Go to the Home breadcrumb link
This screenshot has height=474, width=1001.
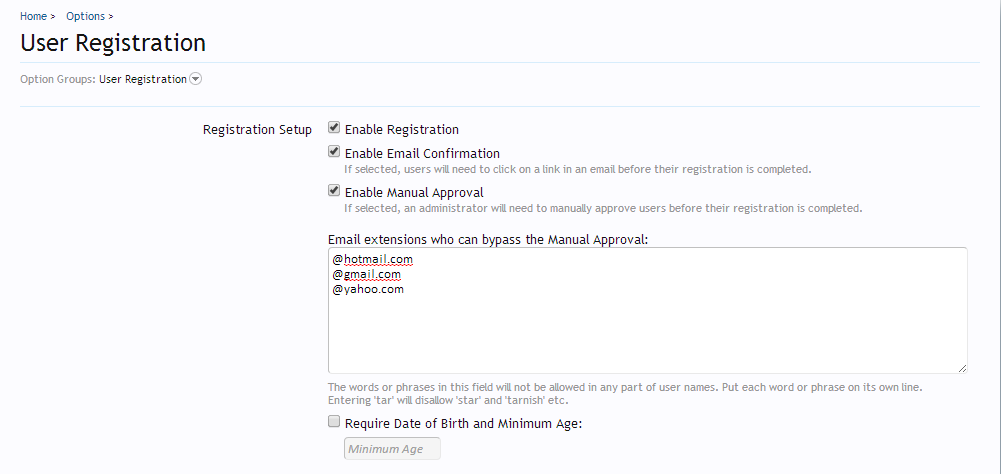pos(33,17)
